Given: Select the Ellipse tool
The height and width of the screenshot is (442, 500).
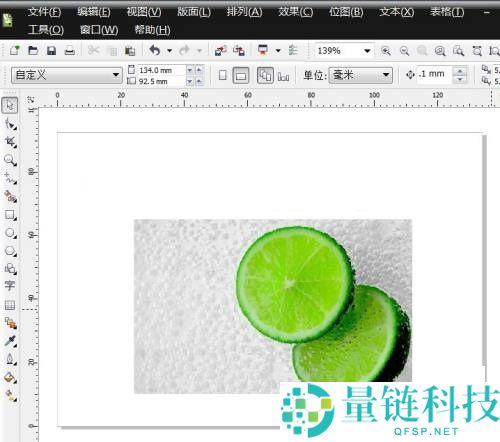Looking at the screenshot, I should point(10,233).
